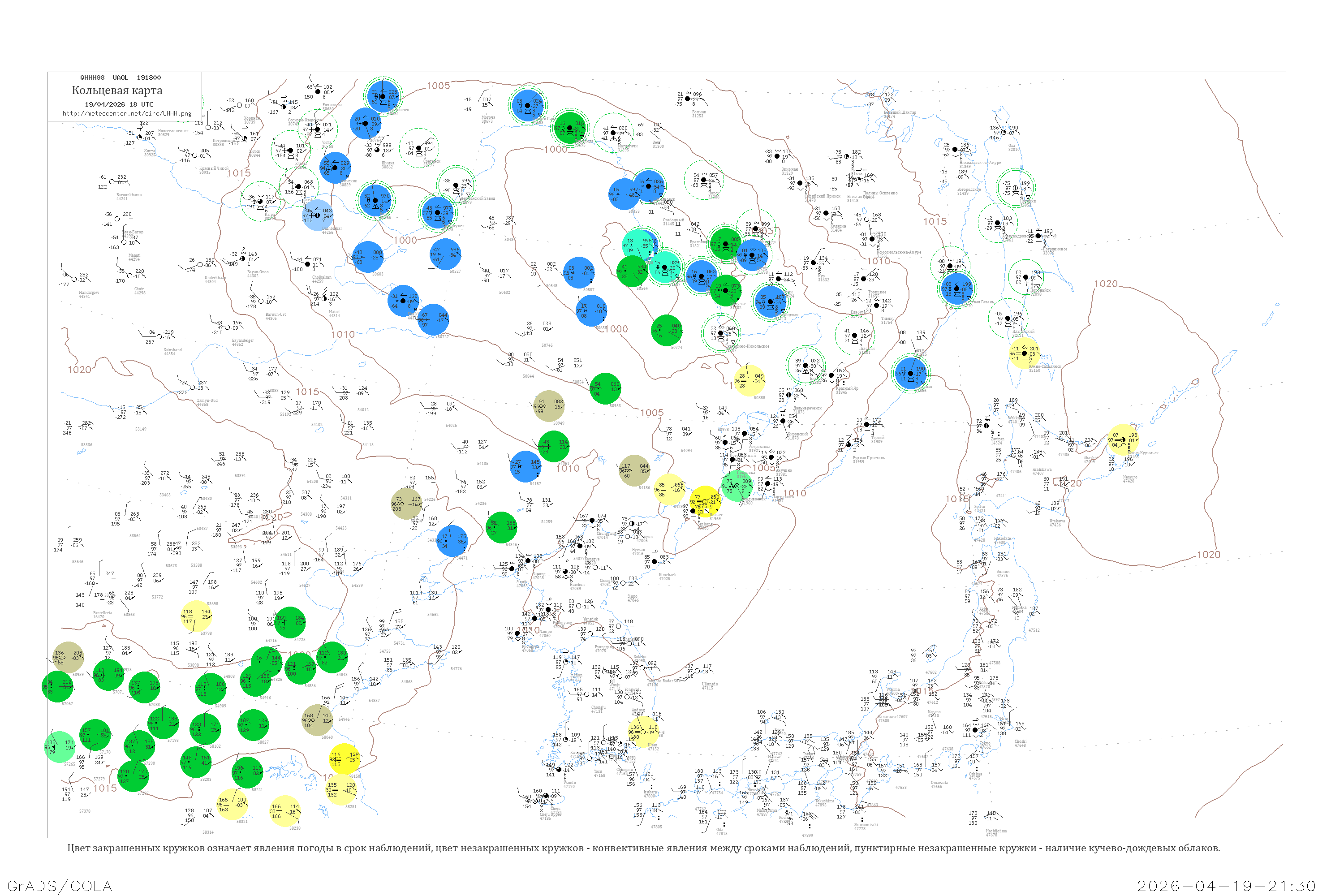Click the Кольцевая карта map title
Image resolution: width=1344 pixels, height=896 pixels.
pos(117,90)
